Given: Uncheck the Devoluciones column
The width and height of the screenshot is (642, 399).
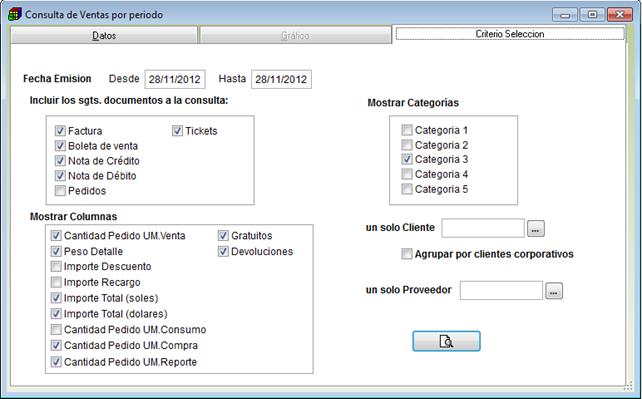Looking at the screenshot, I should point(223,251).
